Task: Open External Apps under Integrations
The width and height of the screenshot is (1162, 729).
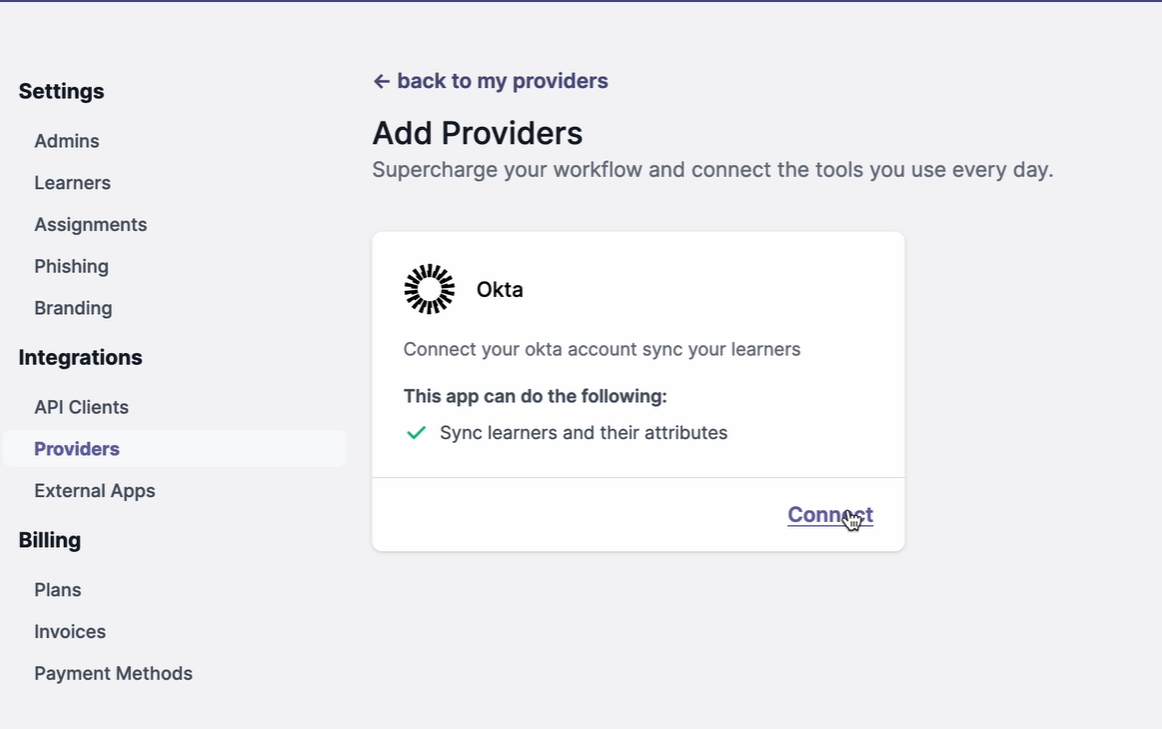Action: click(95, 491)
